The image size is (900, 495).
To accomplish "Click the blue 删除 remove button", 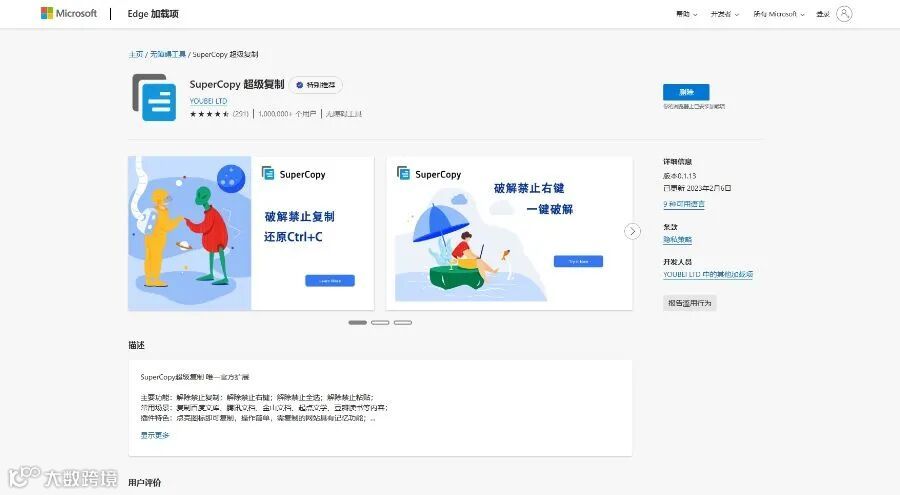I will coord(686,92).
